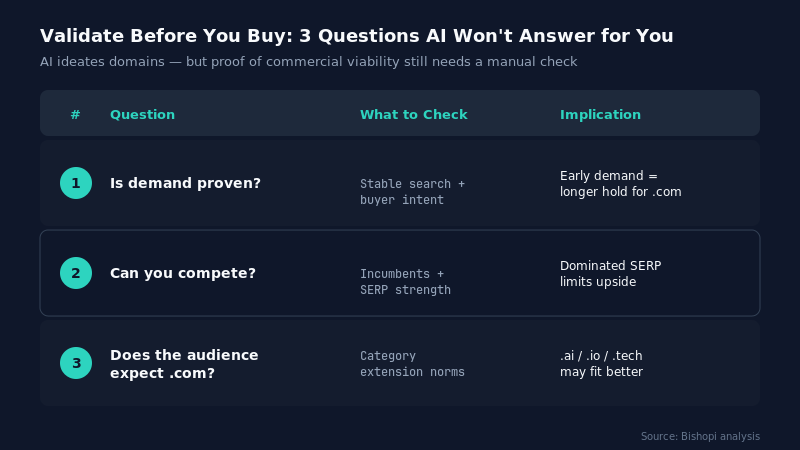
Task: Click the number 3 circle badge
Action: point(76,363)
